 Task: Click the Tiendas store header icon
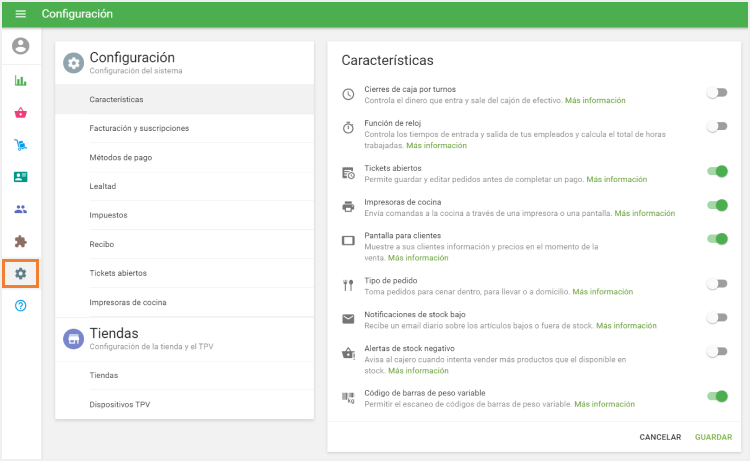74,339
